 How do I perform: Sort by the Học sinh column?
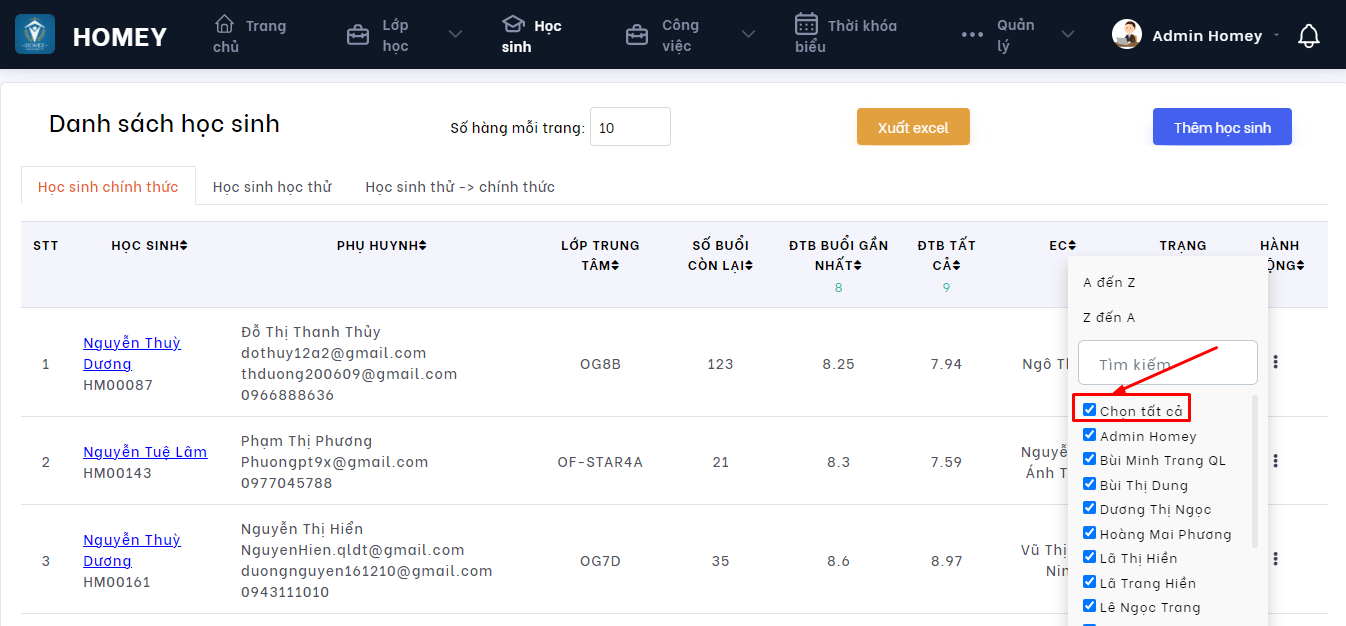(149, 246)
